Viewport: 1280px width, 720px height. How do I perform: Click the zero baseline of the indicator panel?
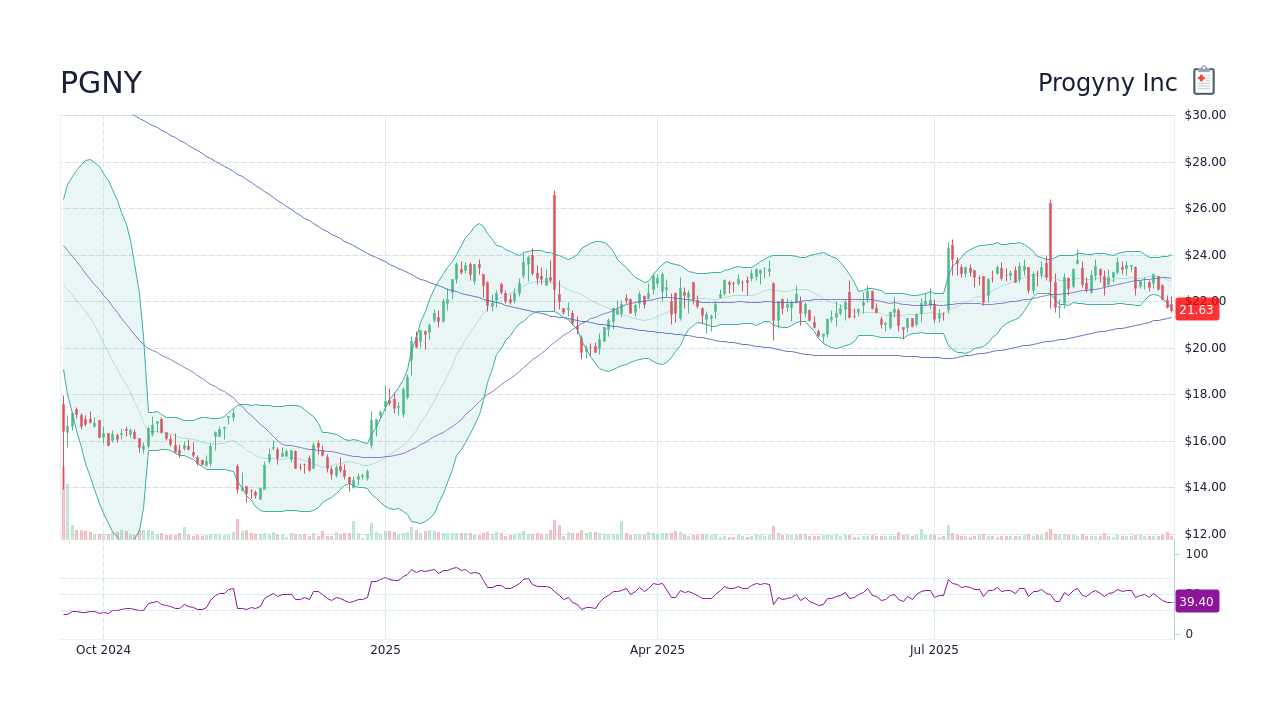(x=1188, y=633)
